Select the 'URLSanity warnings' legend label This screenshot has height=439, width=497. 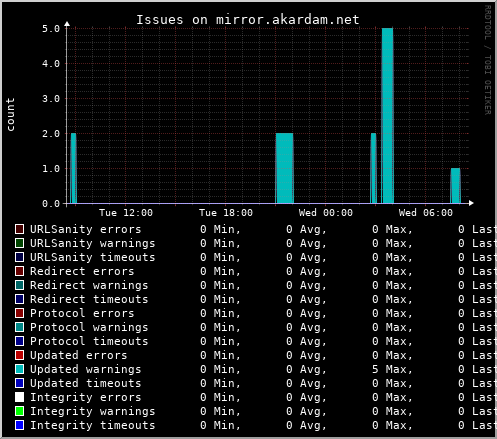pyautogui.click(x=93, y=243)
